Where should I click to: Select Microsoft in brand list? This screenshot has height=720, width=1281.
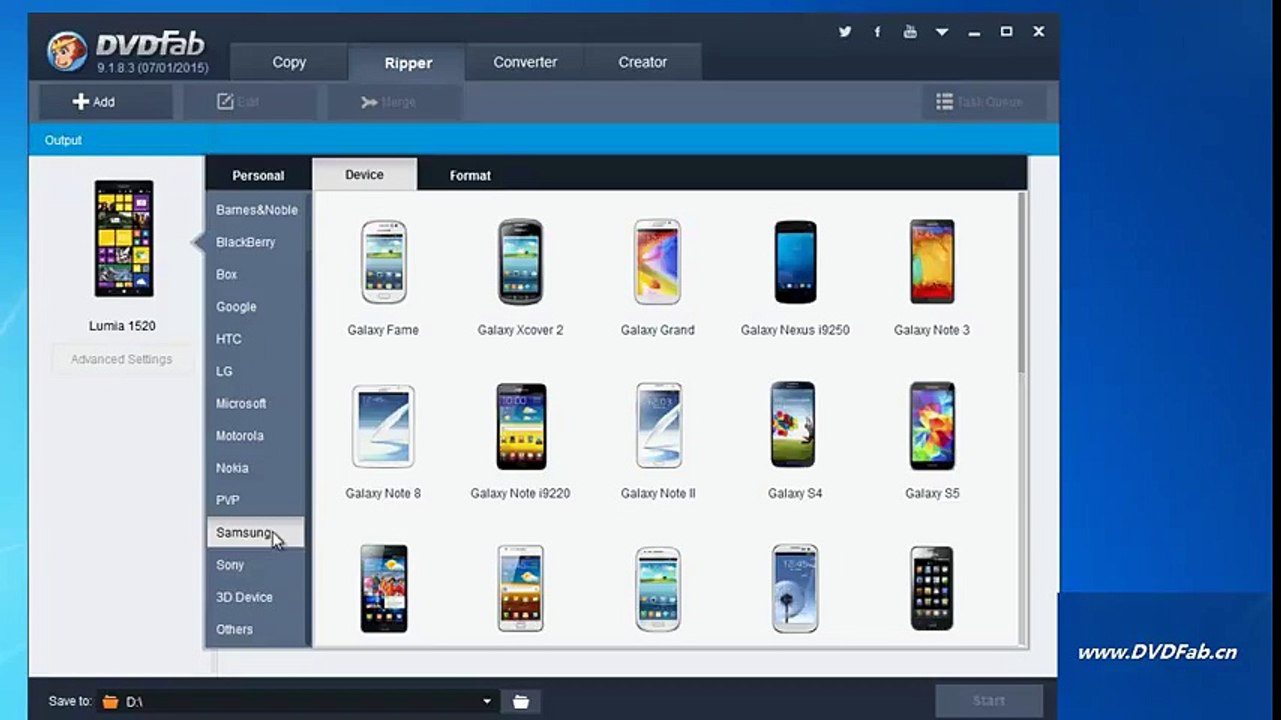point(257,404)
